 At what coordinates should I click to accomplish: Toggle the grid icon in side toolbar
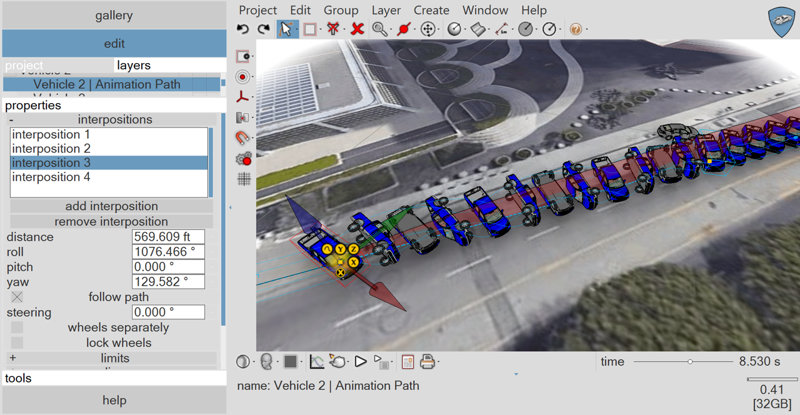pos(244,179)
